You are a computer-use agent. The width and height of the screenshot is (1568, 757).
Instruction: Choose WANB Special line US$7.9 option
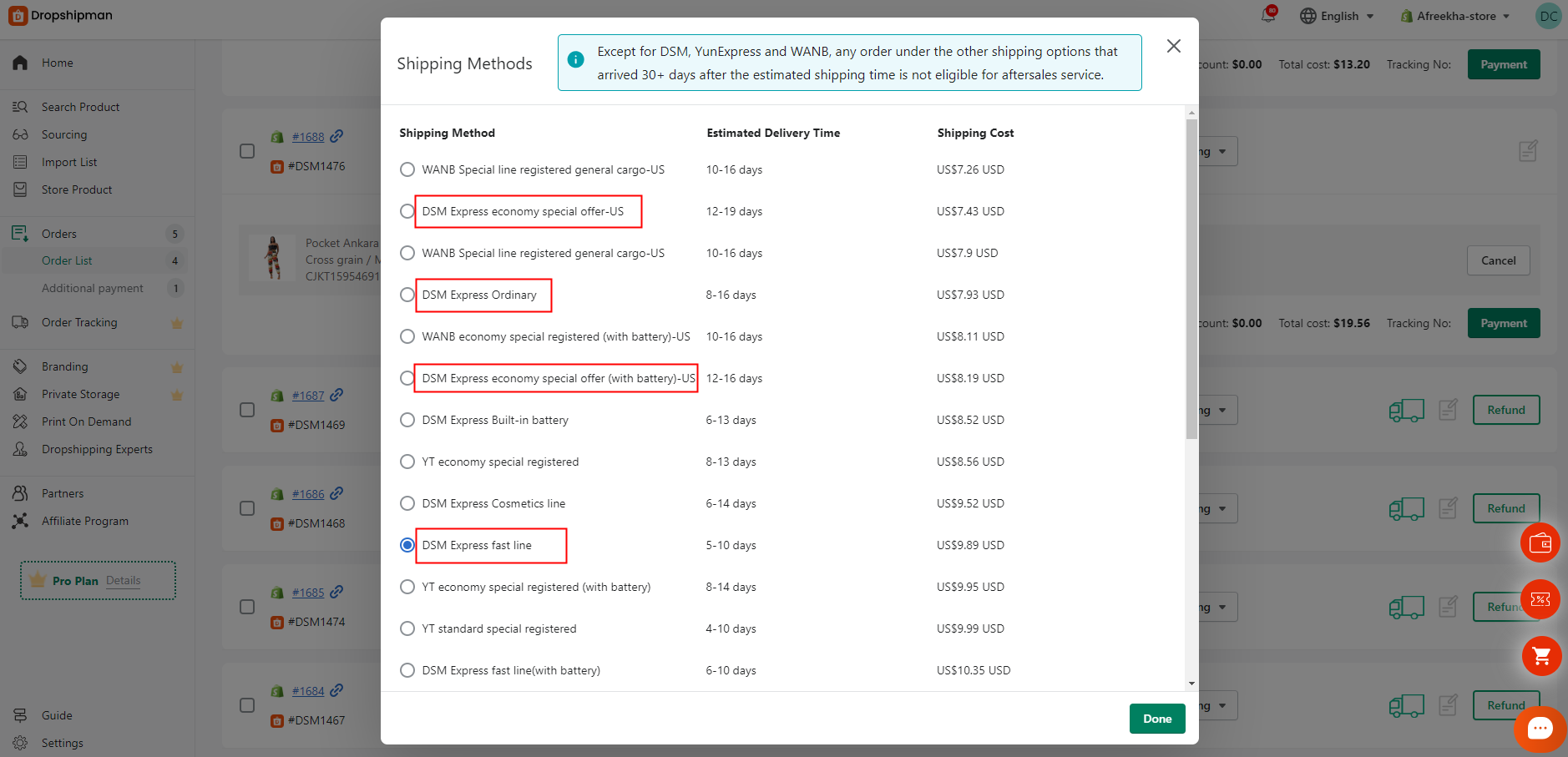point(407,253)
